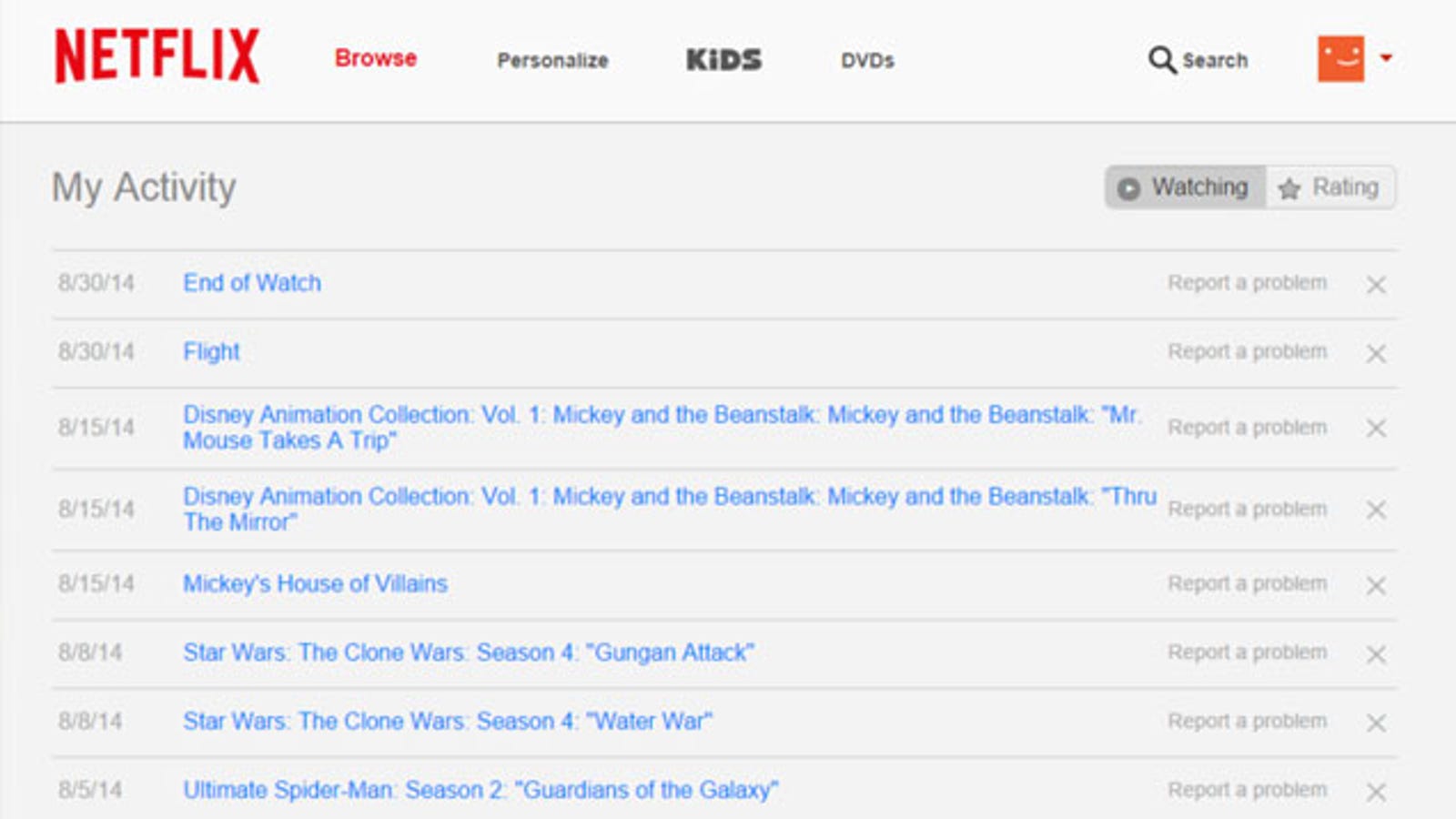The height and width of the screenshot is (819, 1456).
Task: Remove "Gungan Attack" episode from activity
Action: [1376, 654]
